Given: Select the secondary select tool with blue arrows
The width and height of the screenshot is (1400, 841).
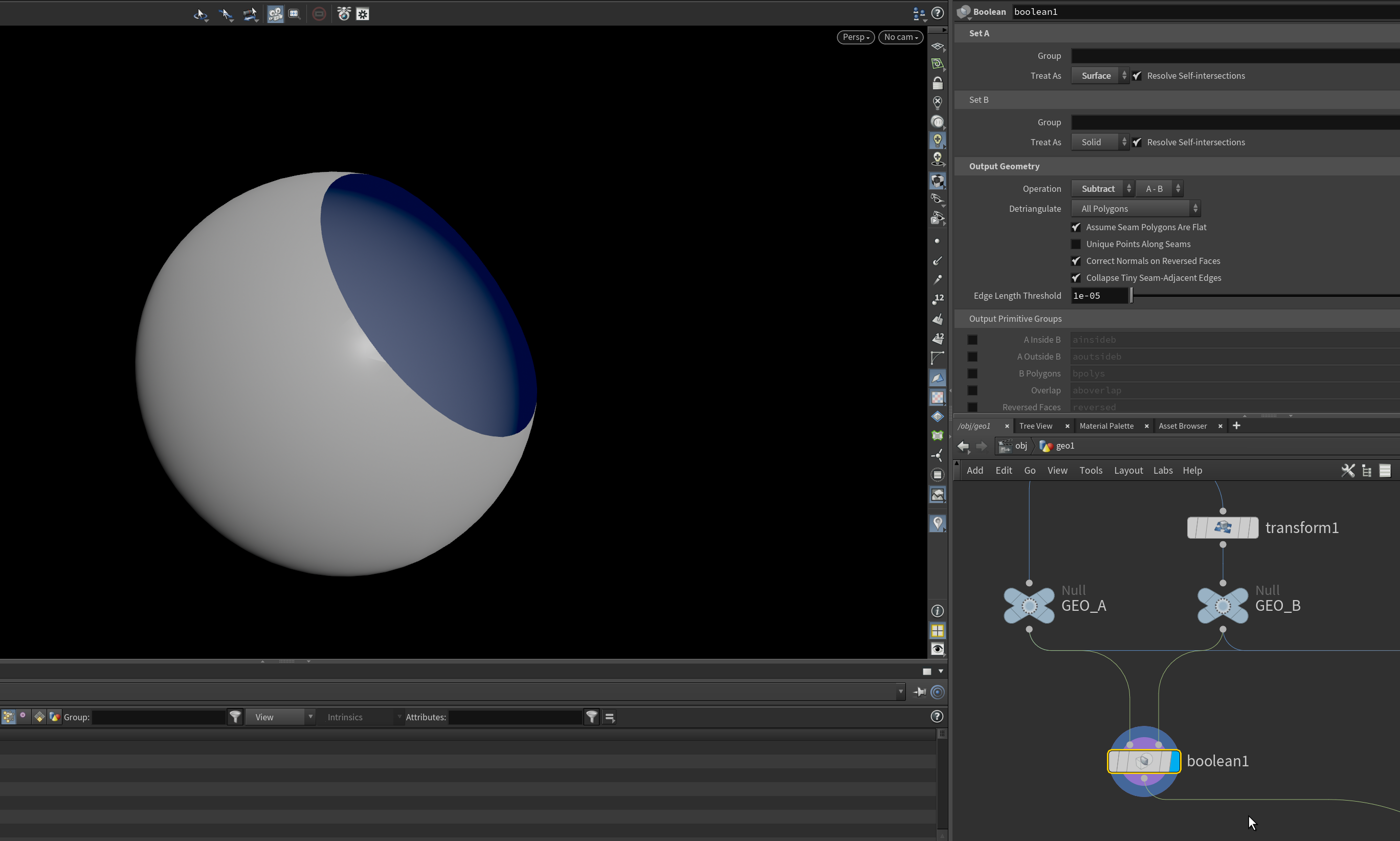Looking at the screenshot, I should (x=226, y=14).
